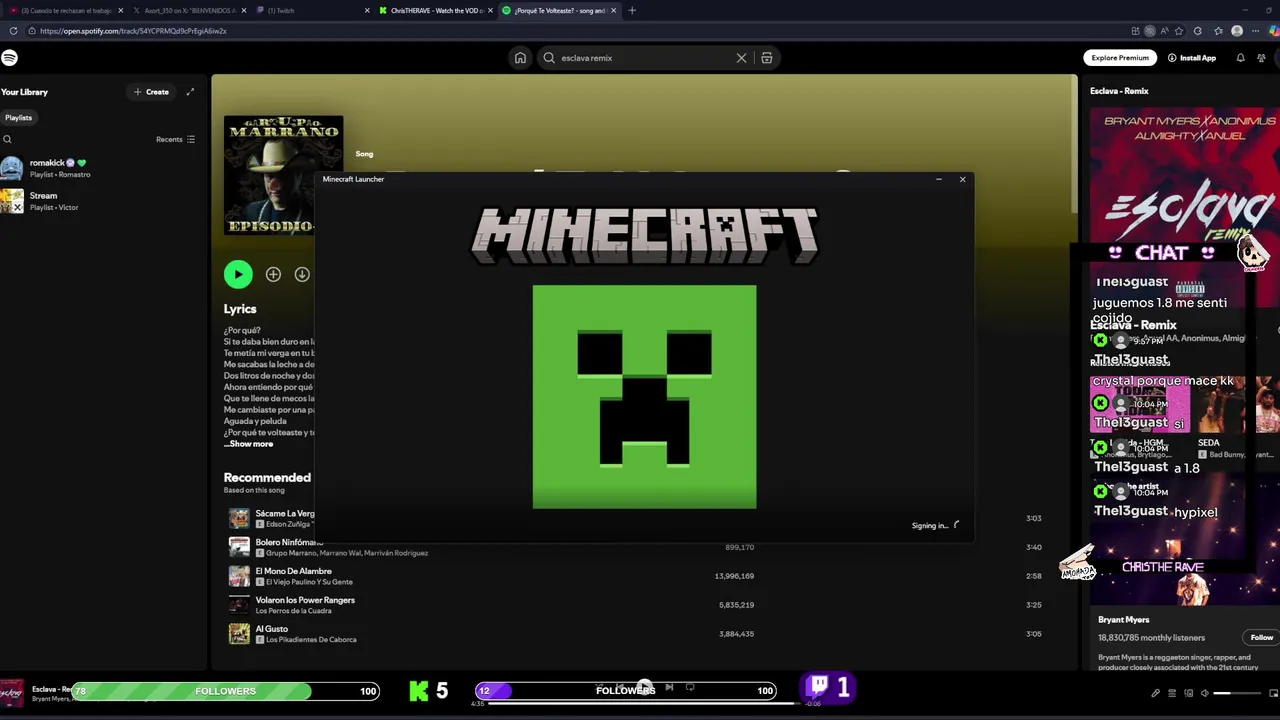1280x720 pixels.
Task: Open Bryant Myers artist link
Action: 1123,619
